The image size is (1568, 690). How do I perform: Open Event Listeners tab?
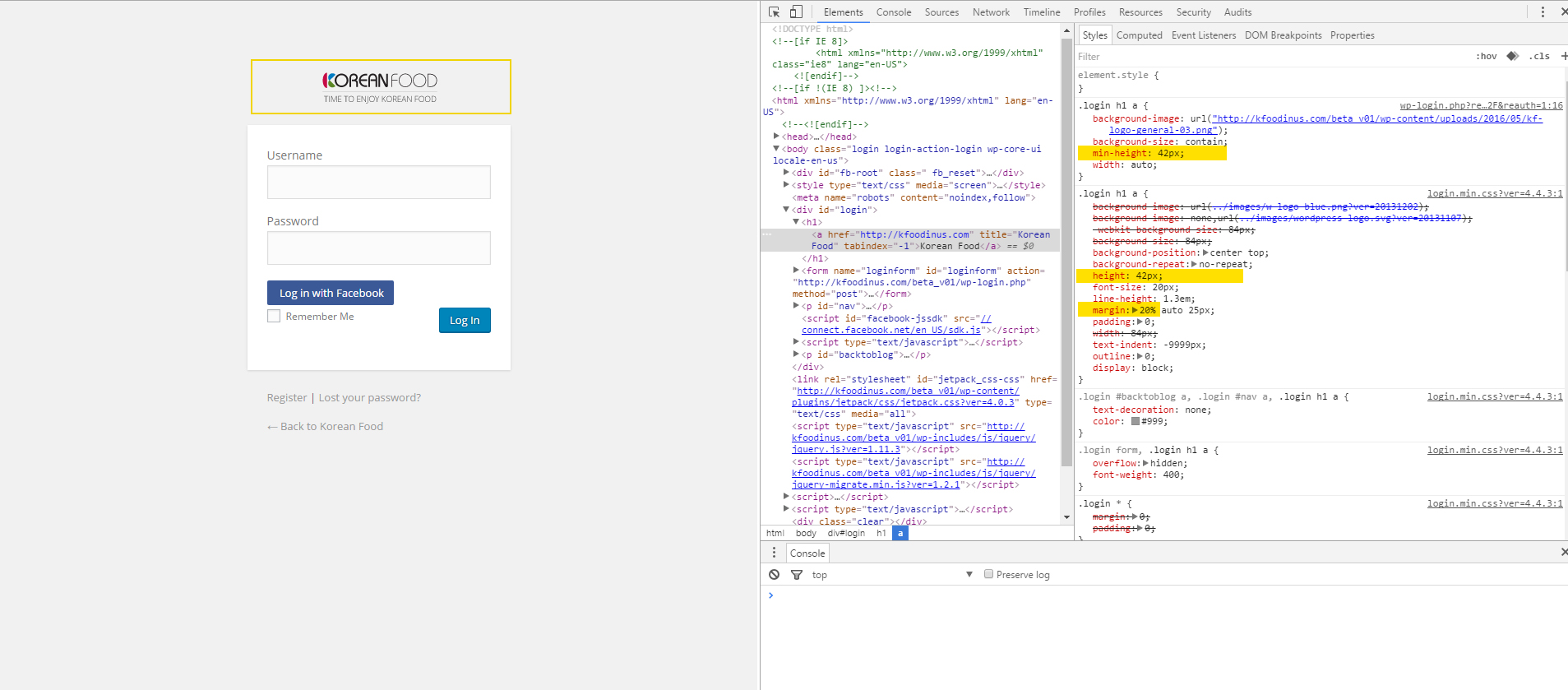coord(1204,35)
